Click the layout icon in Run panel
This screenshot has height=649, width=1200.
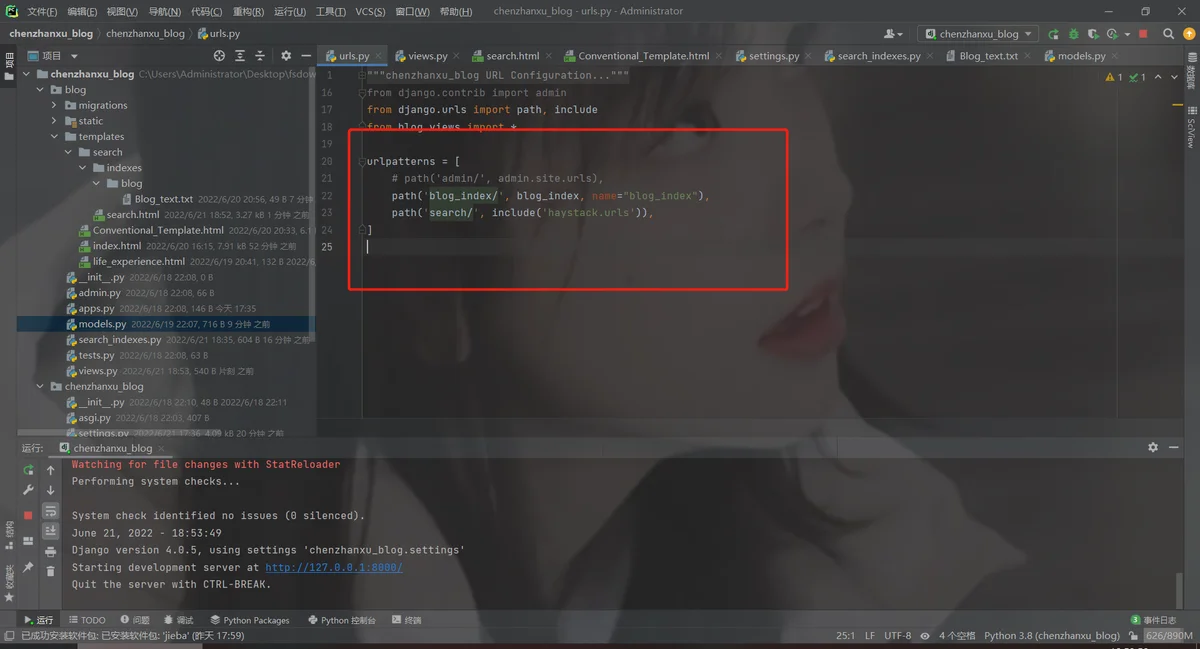coord(28,540)
